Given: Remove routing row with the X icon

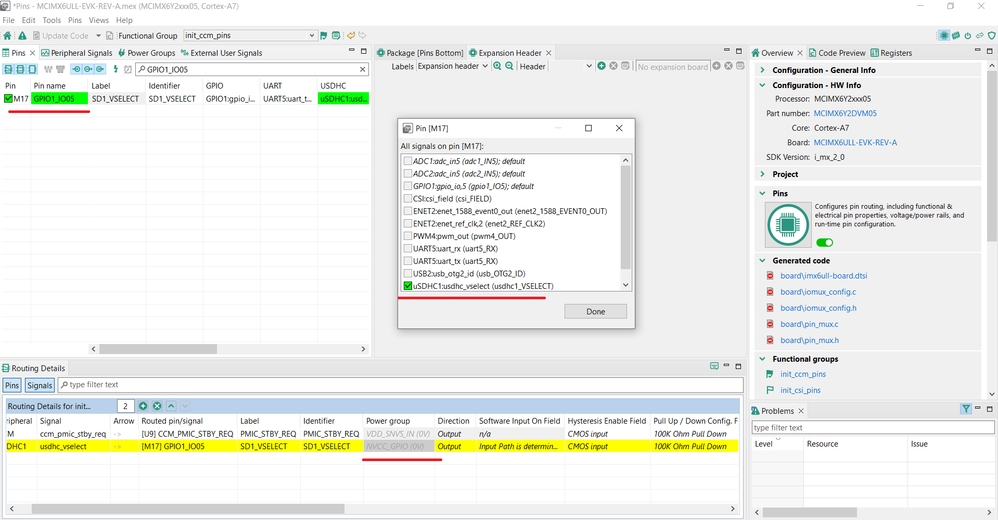Looking at the screenshot, I should pyautogui.click(x=157, y=406).
